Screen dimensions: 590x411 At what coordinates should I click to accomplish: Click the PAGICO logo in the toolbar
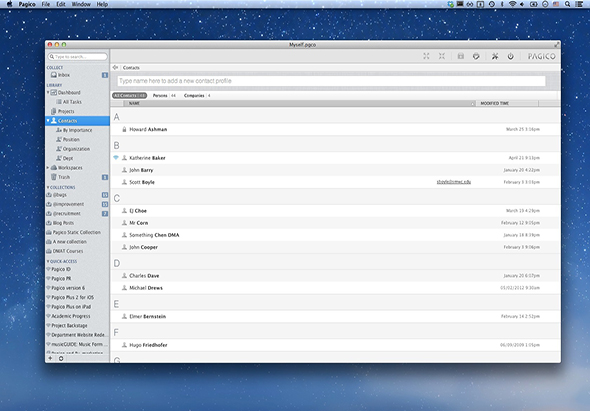pos(541,56)
